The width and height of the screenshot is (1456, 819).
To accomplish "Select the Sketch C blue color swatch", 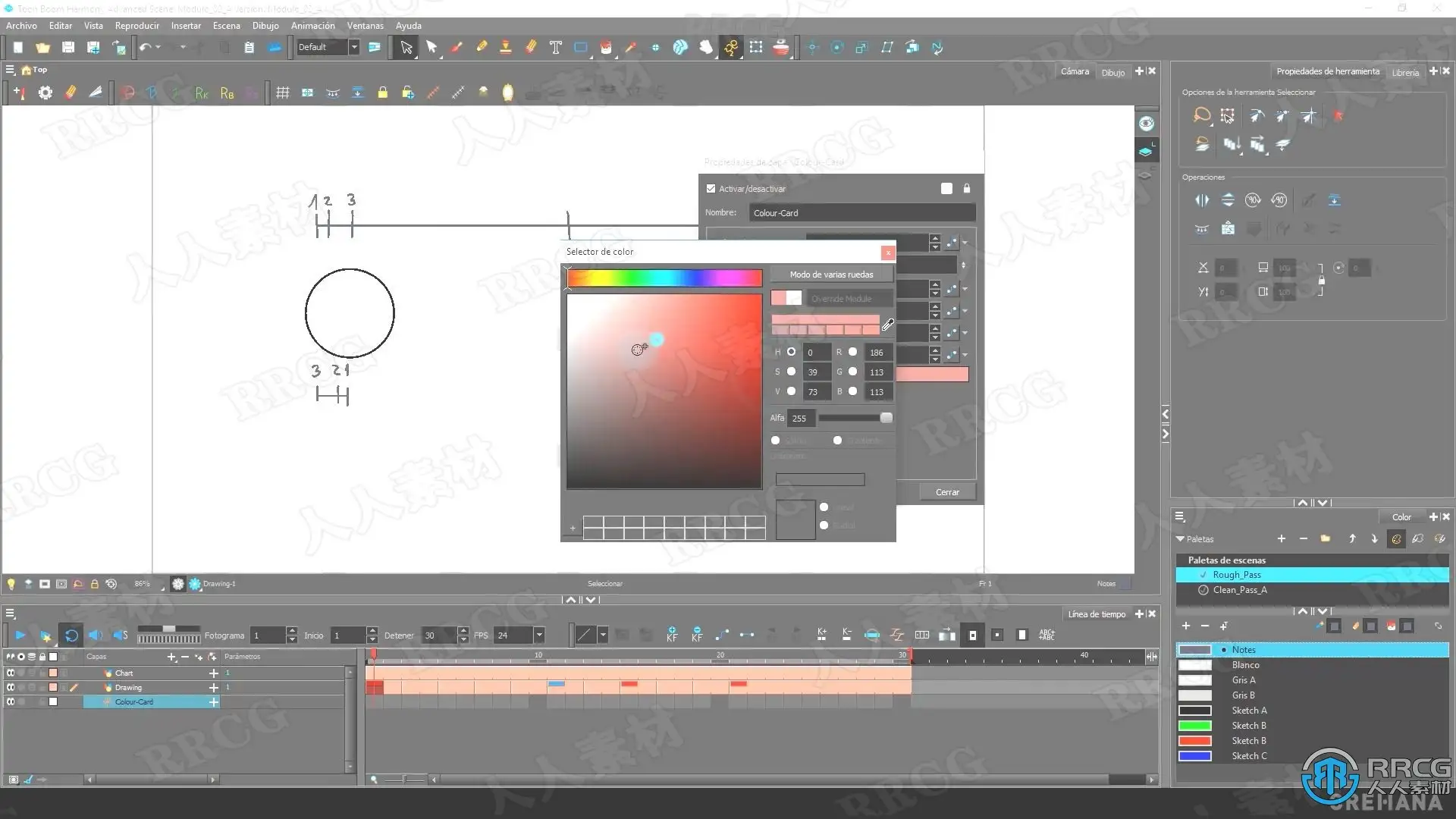I will tap(1194, 756).
